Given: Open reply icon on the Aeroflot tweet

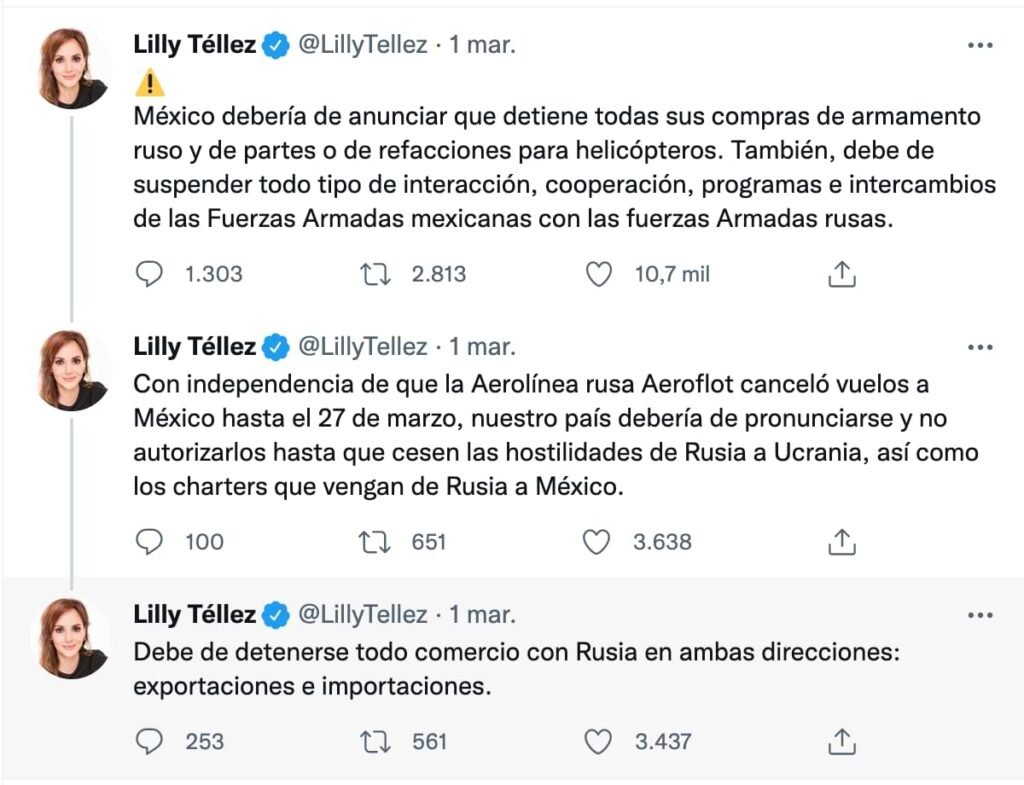Looking at the screenshot, I should coord(150,541).
